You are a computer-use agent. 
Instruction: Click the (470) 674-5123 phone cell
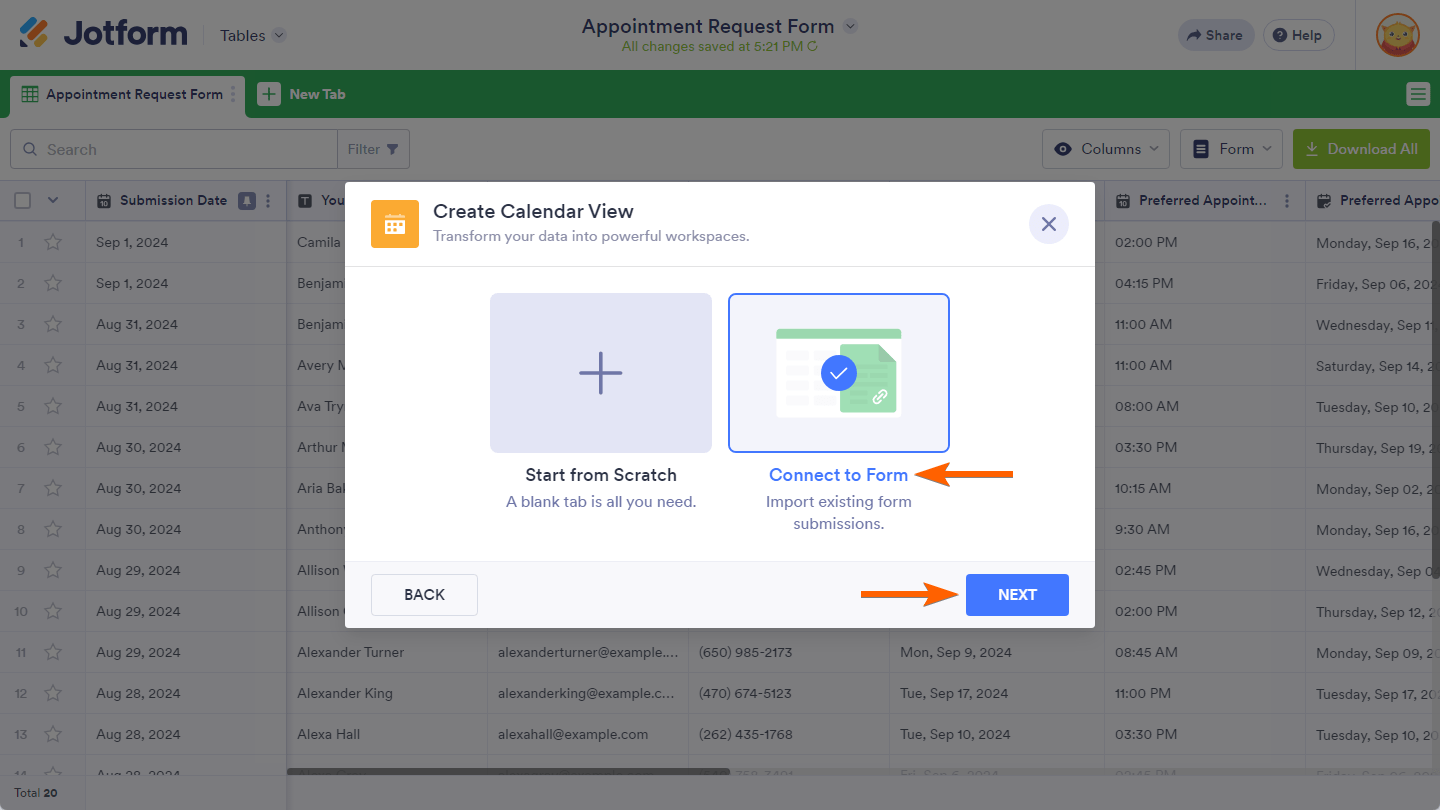pyautogui.click(x=789, y=693)
